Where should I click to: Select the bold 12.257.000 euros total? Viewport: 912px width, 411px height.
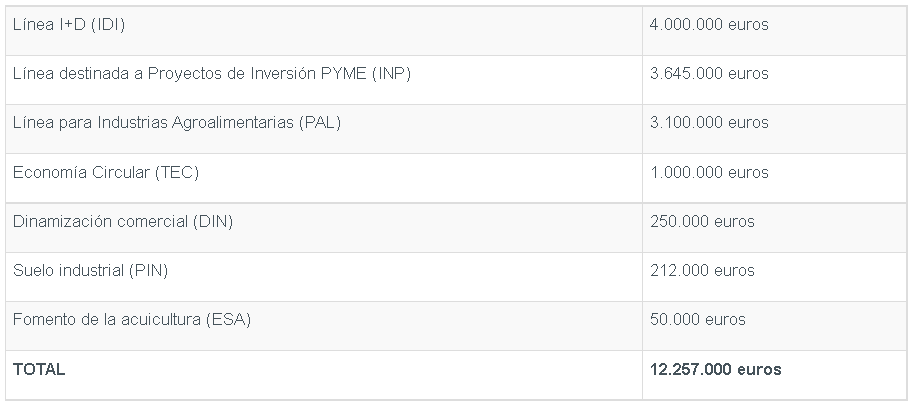point(716,369)
